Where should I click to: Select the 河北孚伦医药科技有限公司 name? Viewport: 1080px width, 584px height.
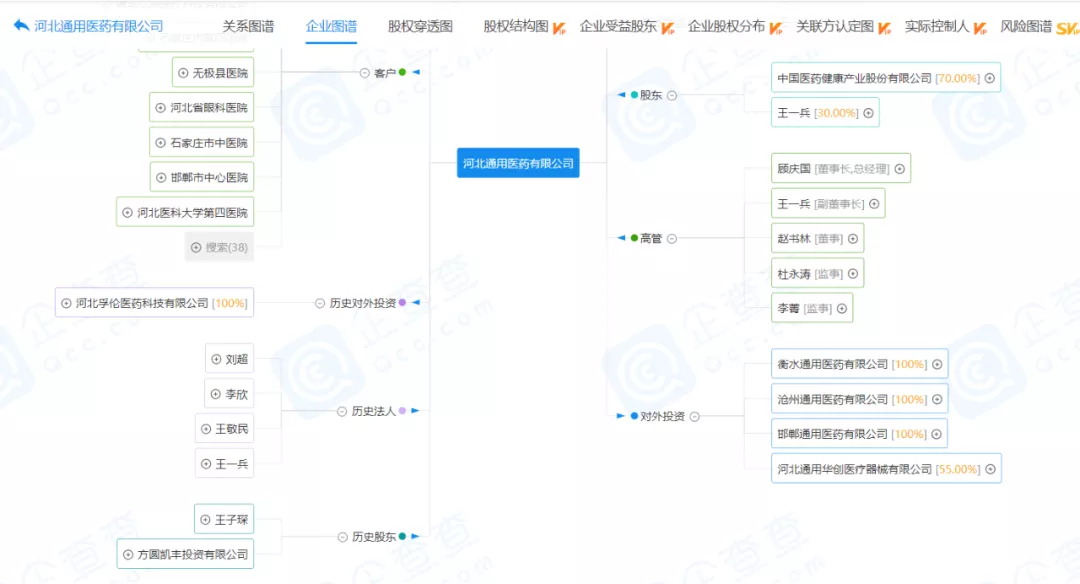tap(142, 303)
